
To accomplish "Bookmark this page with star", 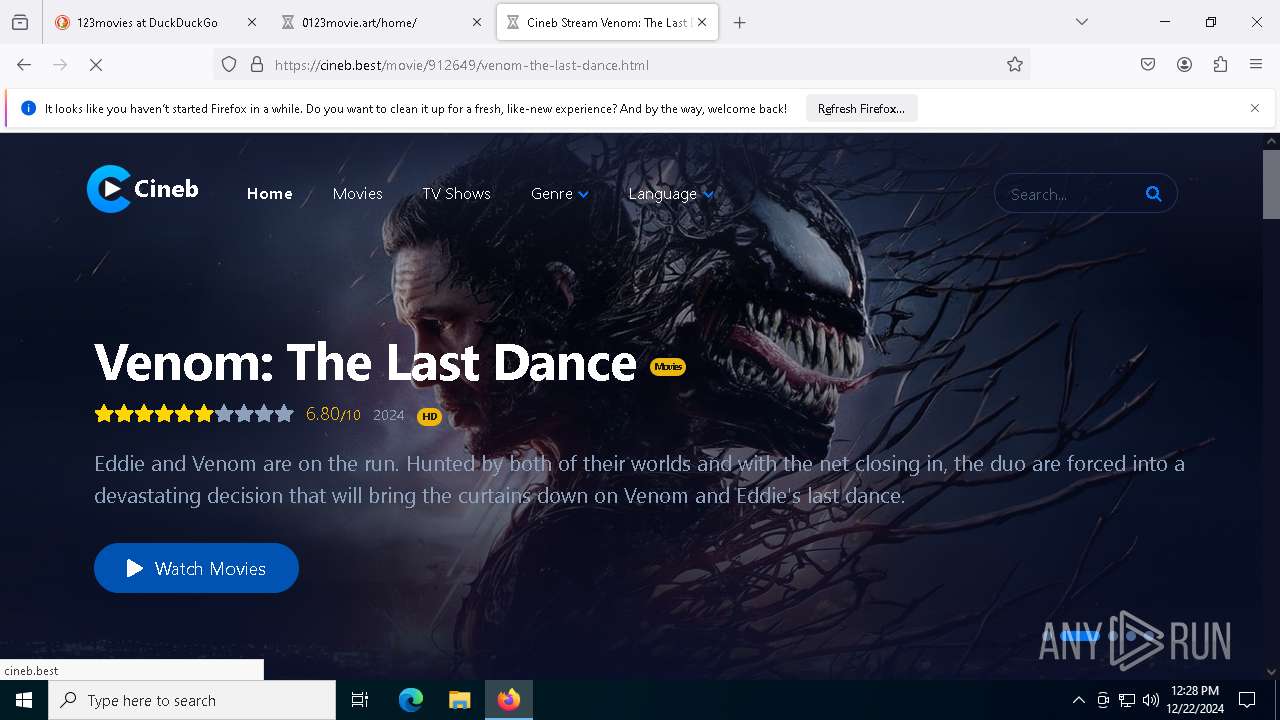I will [1015, 65].
